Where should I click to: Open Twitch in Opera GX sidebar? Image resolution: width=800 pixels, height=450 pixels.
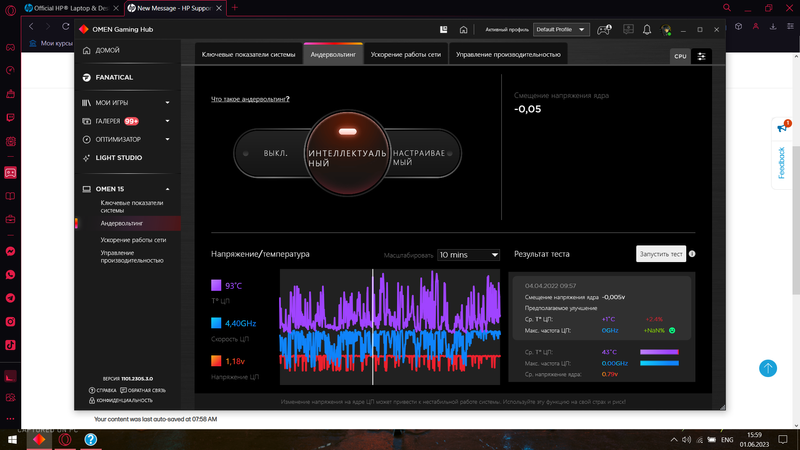point(10,117)
